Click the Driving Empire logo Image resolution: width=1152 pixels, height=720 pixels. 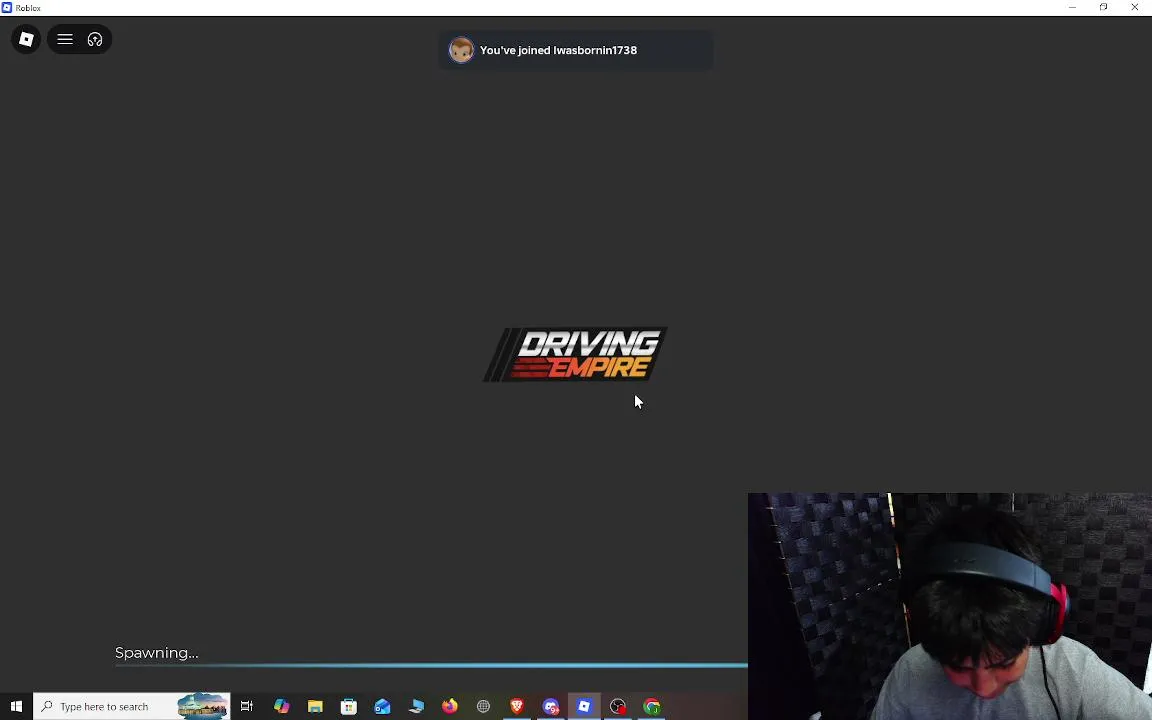(x=575, y=355)
